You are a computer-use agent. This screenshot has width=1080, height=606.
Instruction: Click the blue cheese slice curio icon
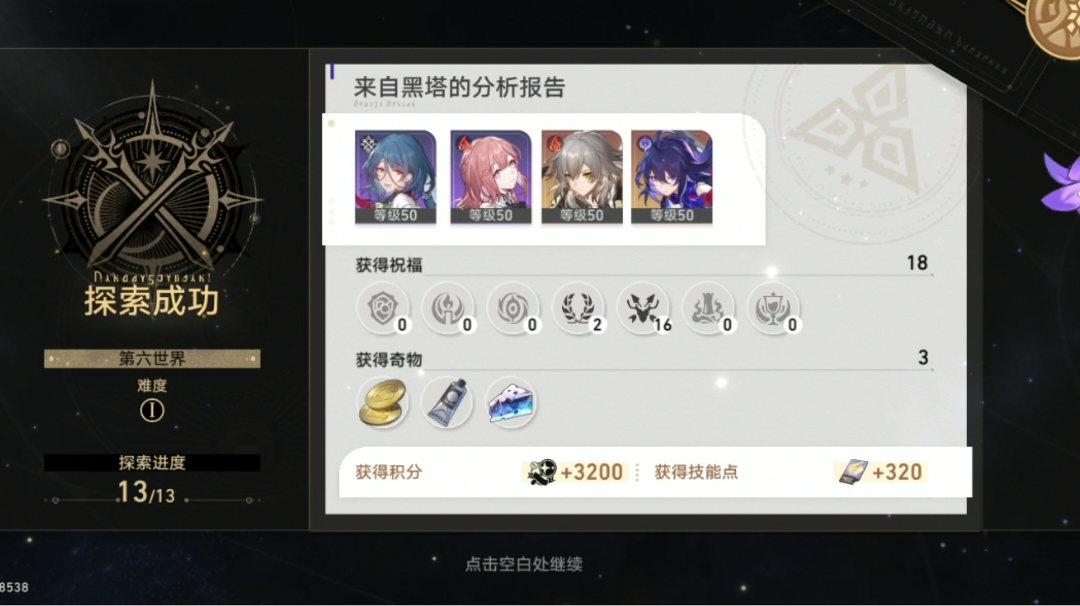pos(510,403)
